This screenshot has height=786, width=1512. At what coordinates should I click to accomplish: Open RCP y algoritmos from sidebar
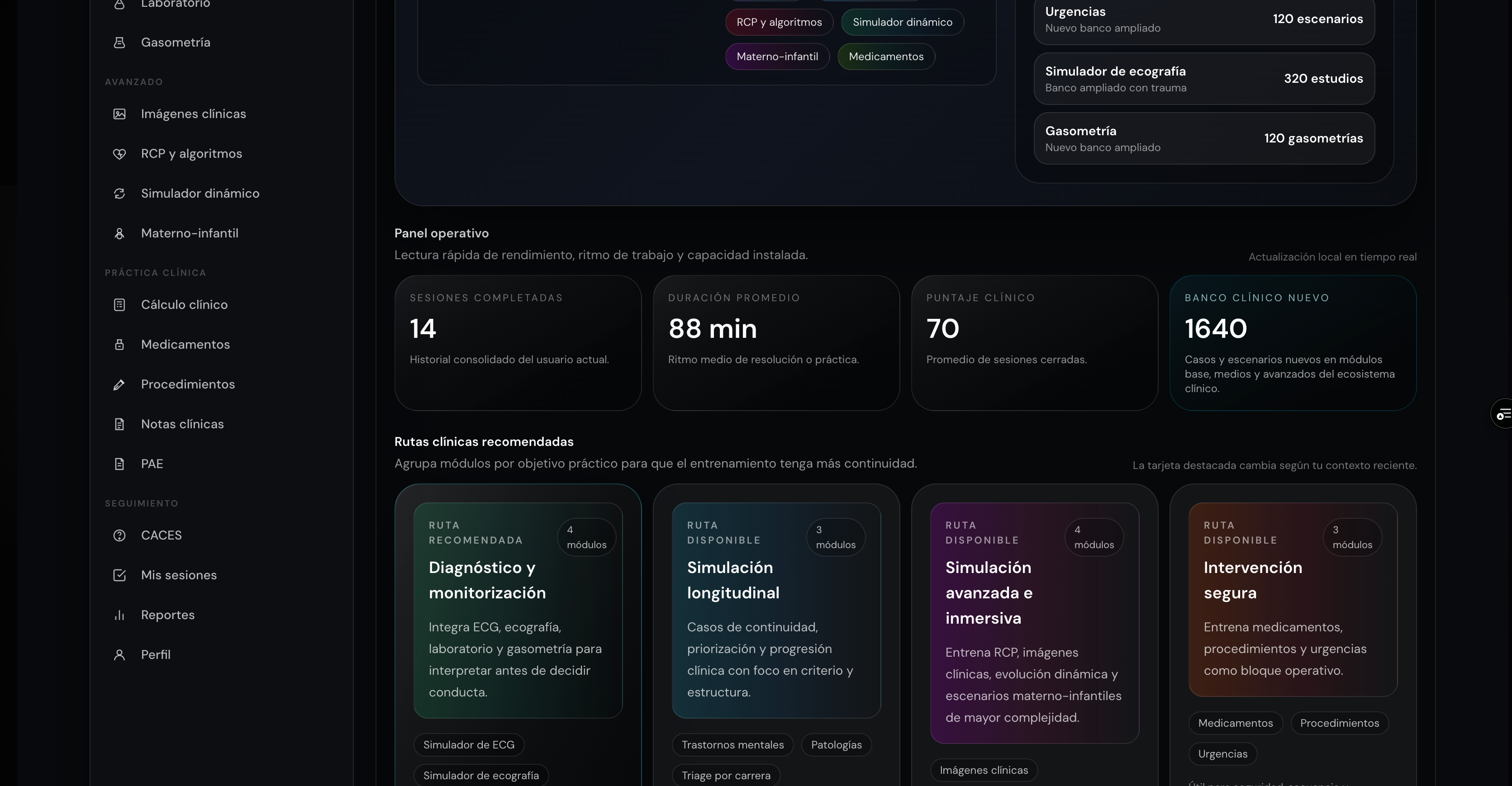tap(222, 154)
